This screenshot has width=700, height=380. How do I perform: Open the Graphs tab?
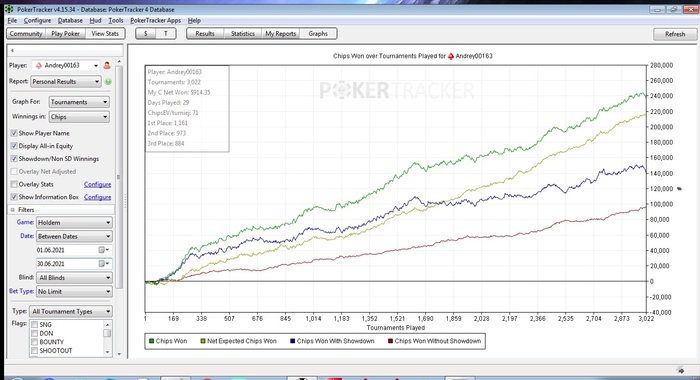318,33
